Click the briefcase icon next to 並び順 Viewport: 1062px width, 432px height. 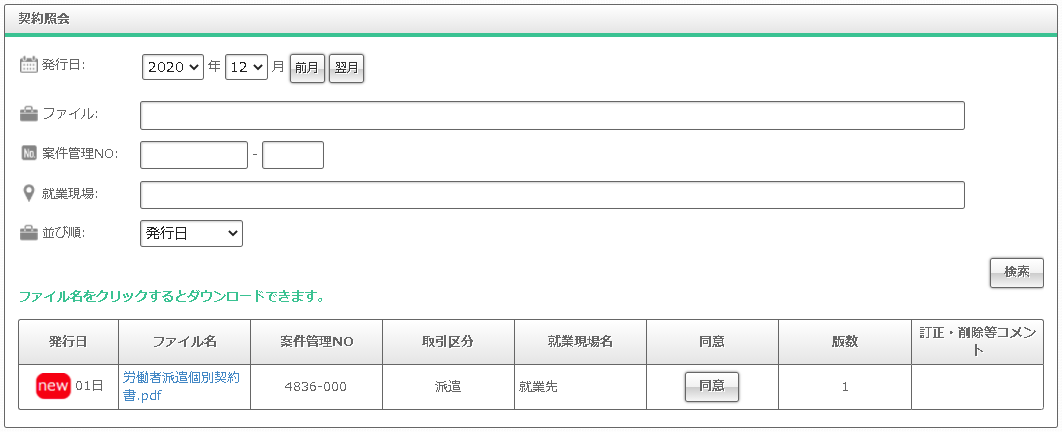coord(28,233)
